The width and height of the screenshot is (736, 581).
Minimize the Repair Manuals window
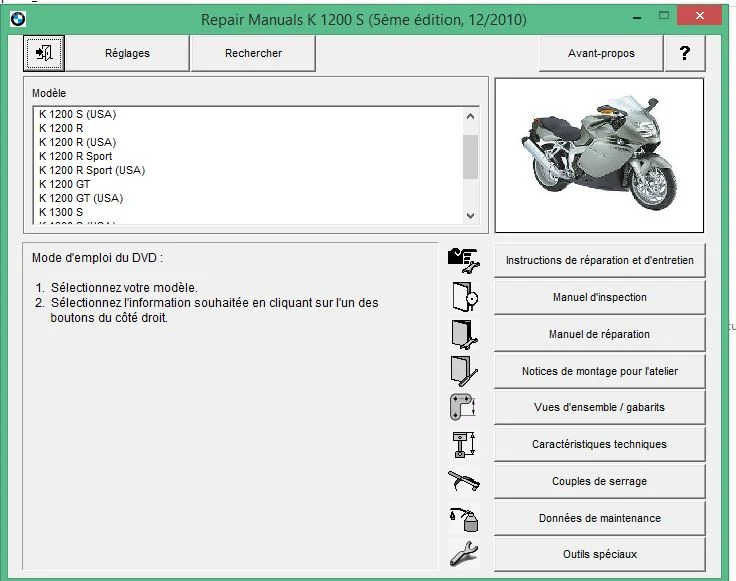[x=637, y=18]
